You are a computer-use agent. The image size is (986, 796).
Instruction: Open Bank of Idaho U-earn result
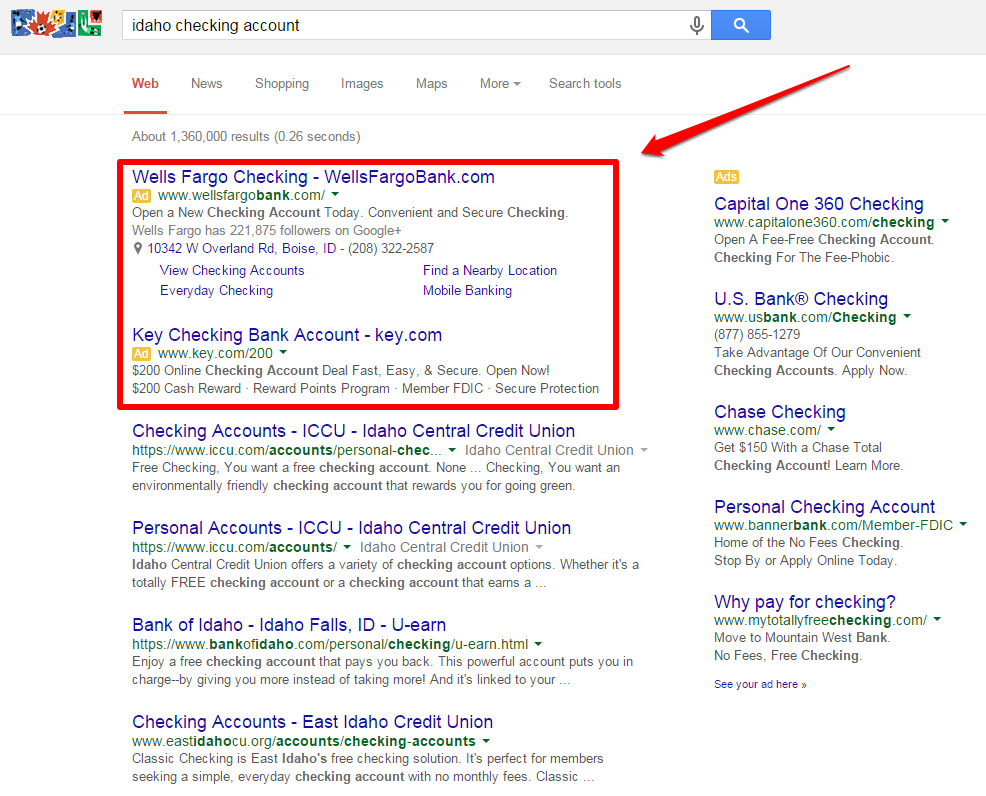(289, 625)
